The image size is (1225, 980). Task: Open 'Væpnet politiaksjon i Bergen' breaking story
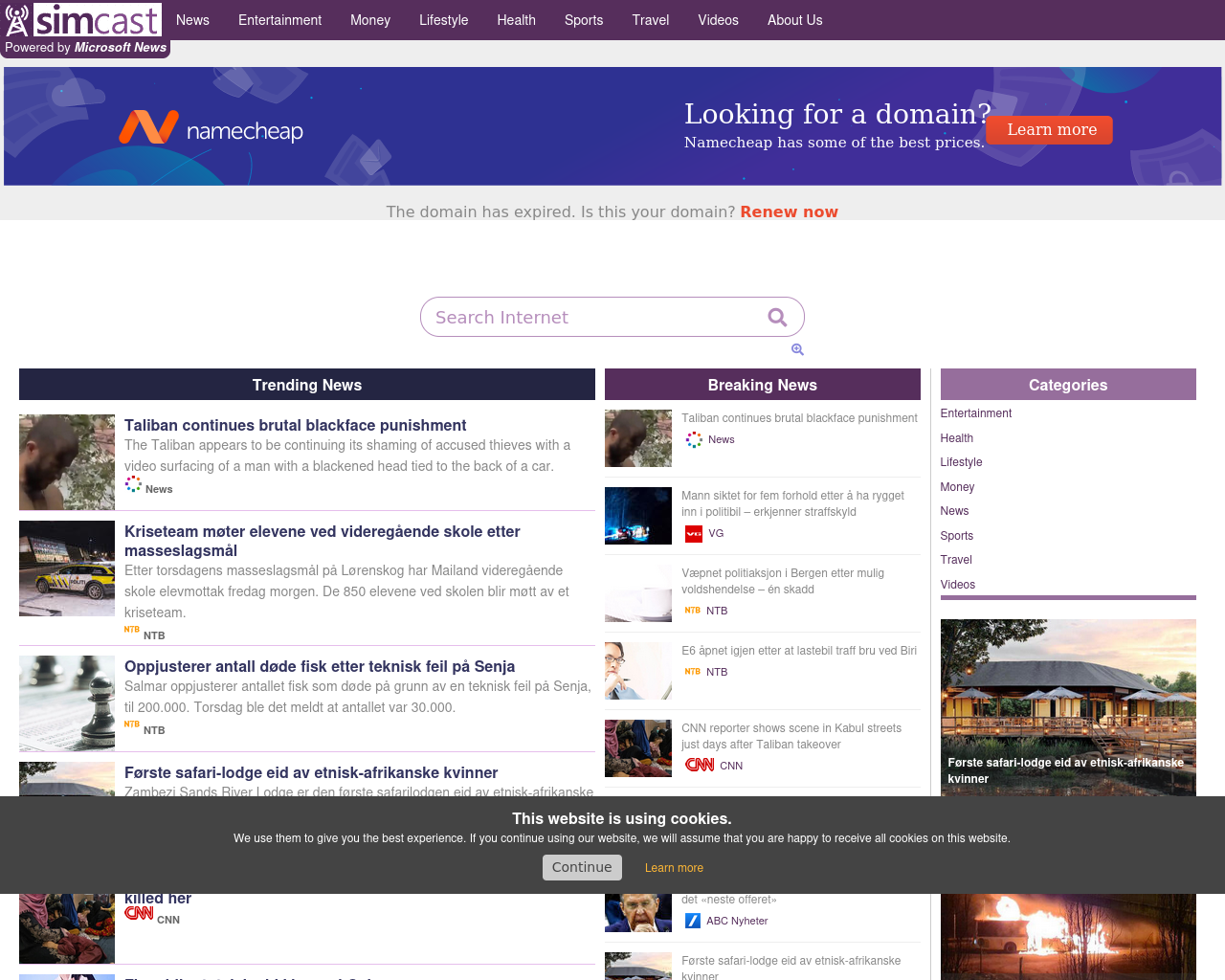tap(783, 581)
